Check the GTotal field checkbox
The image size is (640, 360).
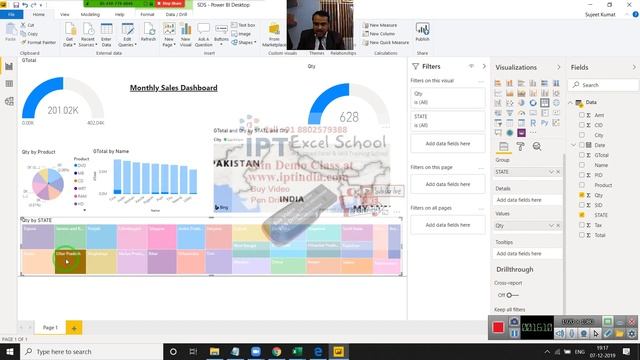pos(582,155)
